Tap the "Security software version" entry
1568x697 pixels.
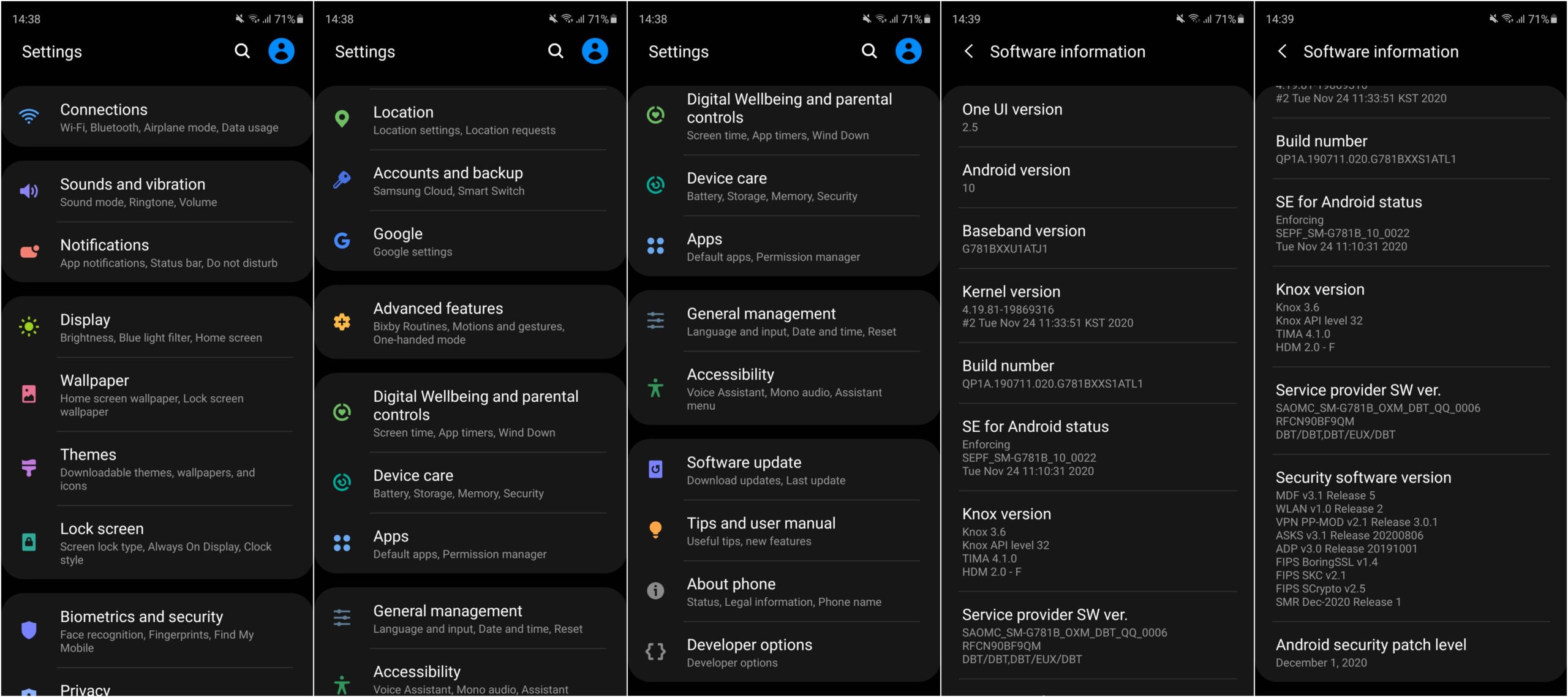click(1411, 538)
